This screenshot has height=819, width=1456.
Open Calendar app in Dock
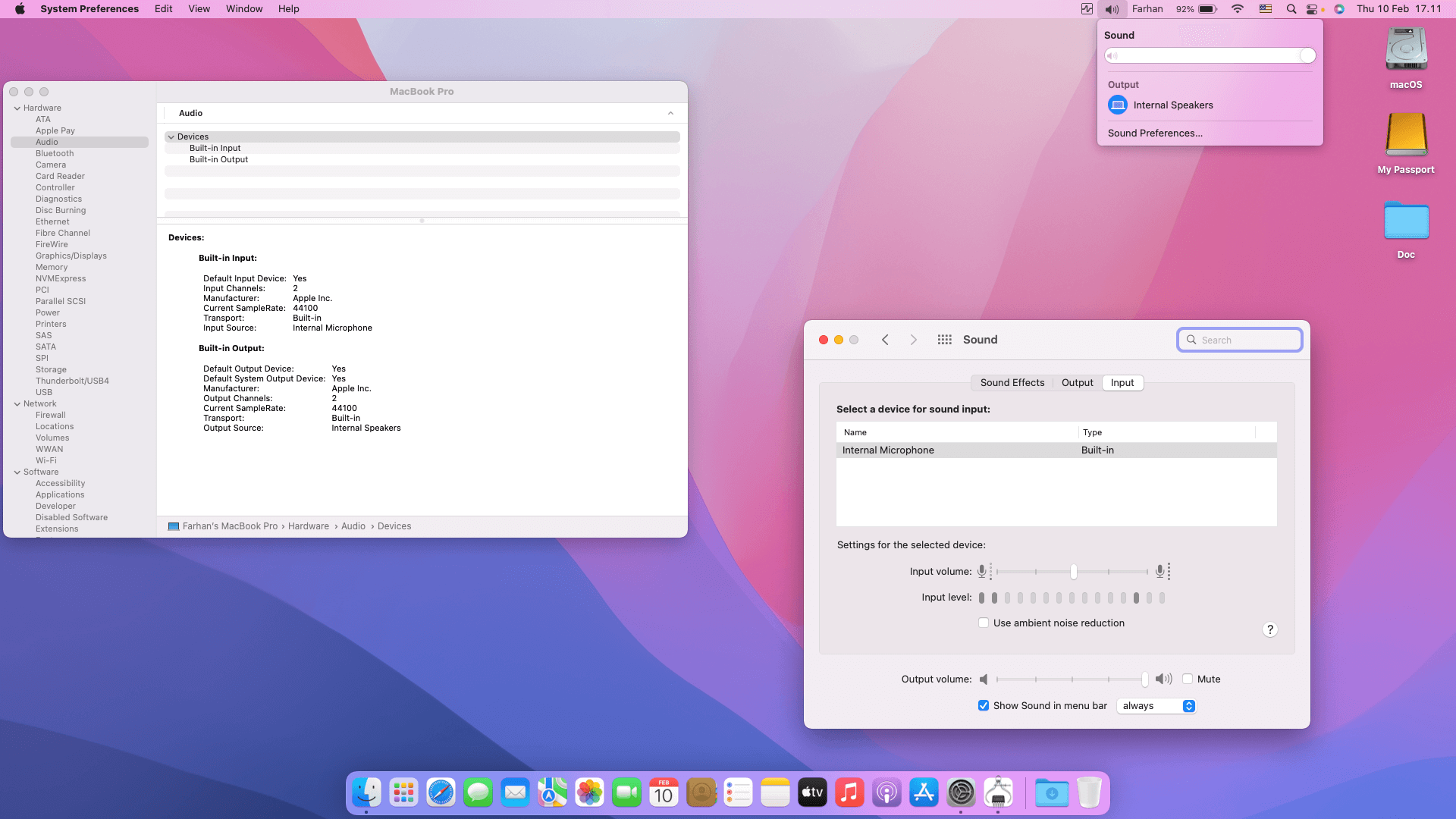pos(664,792)
